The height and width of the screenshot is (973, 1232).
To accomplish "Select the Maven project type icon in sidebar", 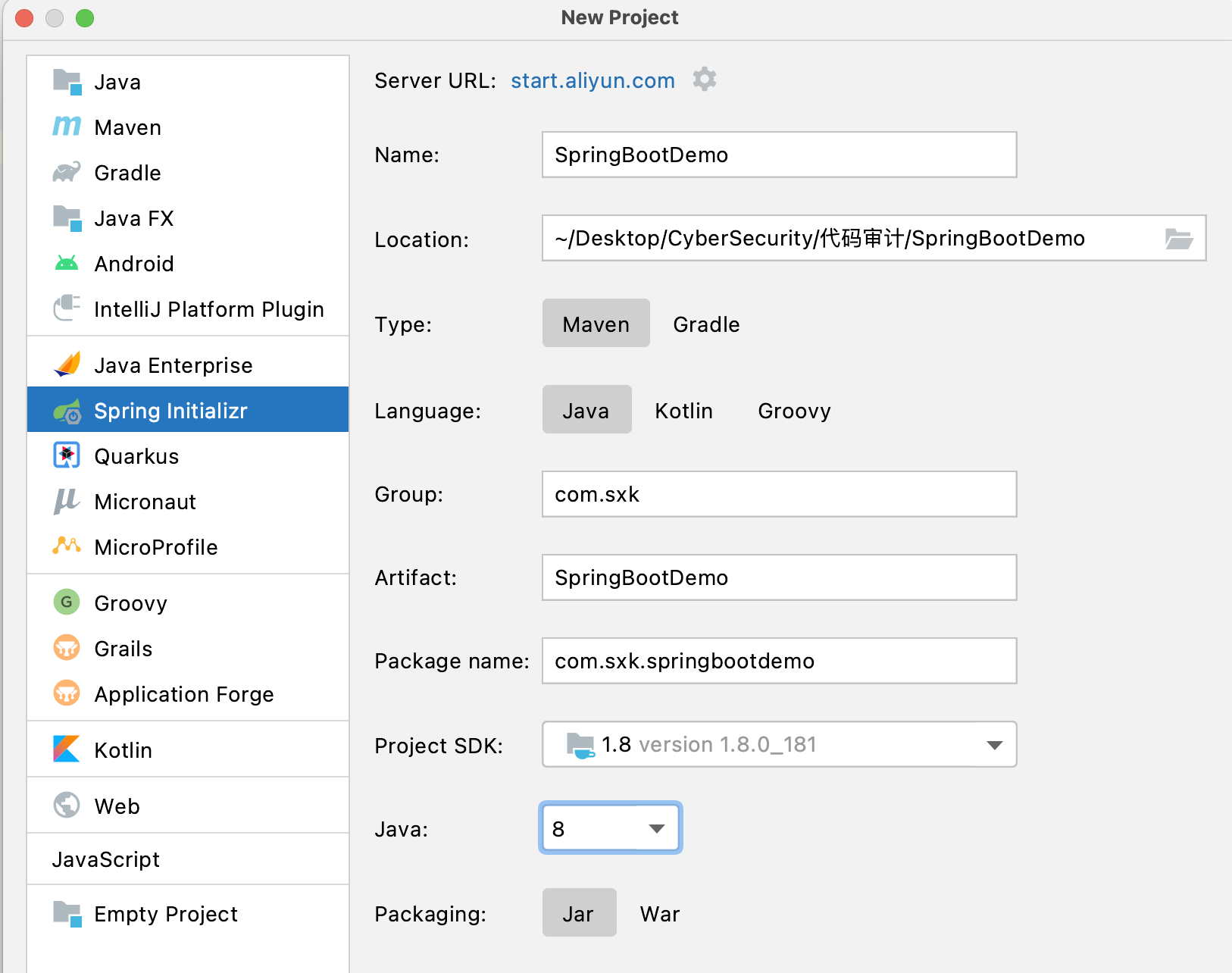I will (67, 127).
